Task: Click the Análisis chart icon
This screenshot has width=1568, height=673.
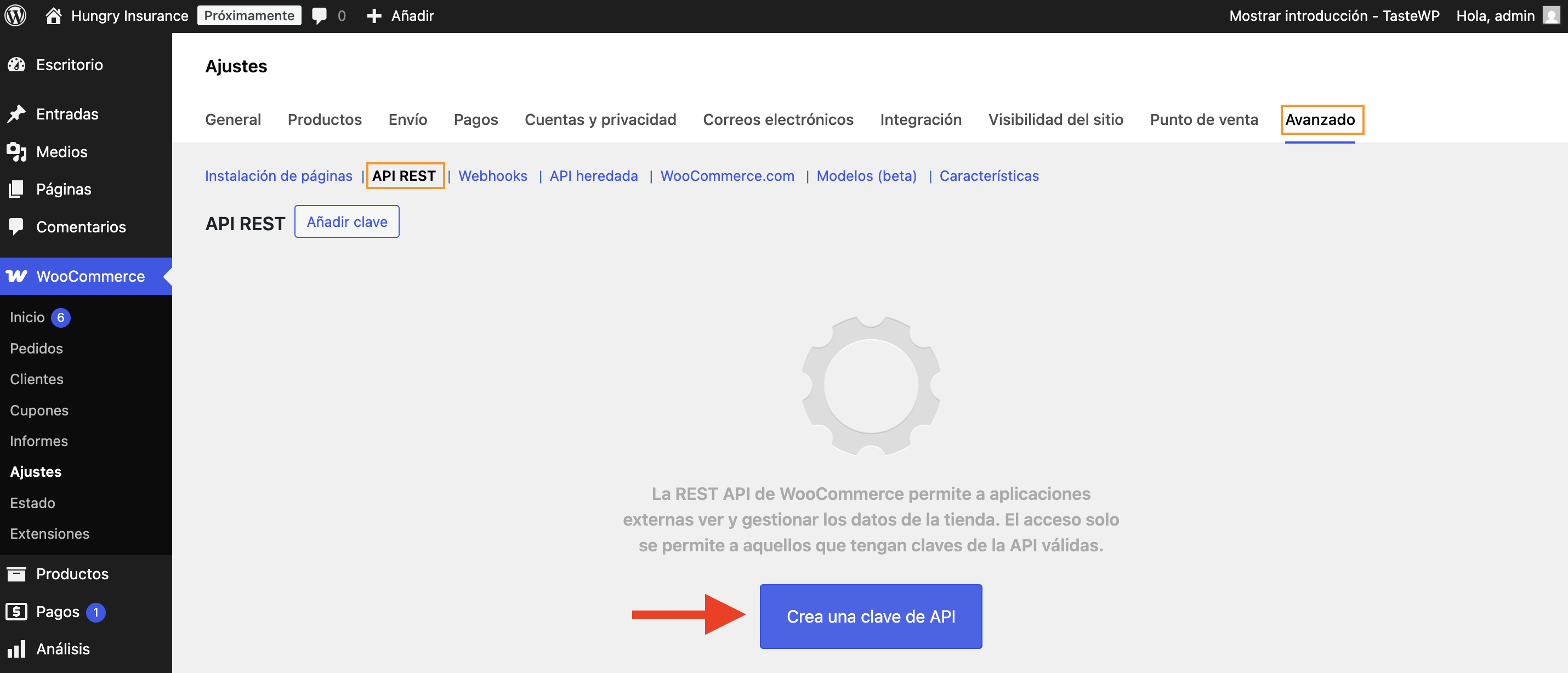Action: (x=16, y=649)
